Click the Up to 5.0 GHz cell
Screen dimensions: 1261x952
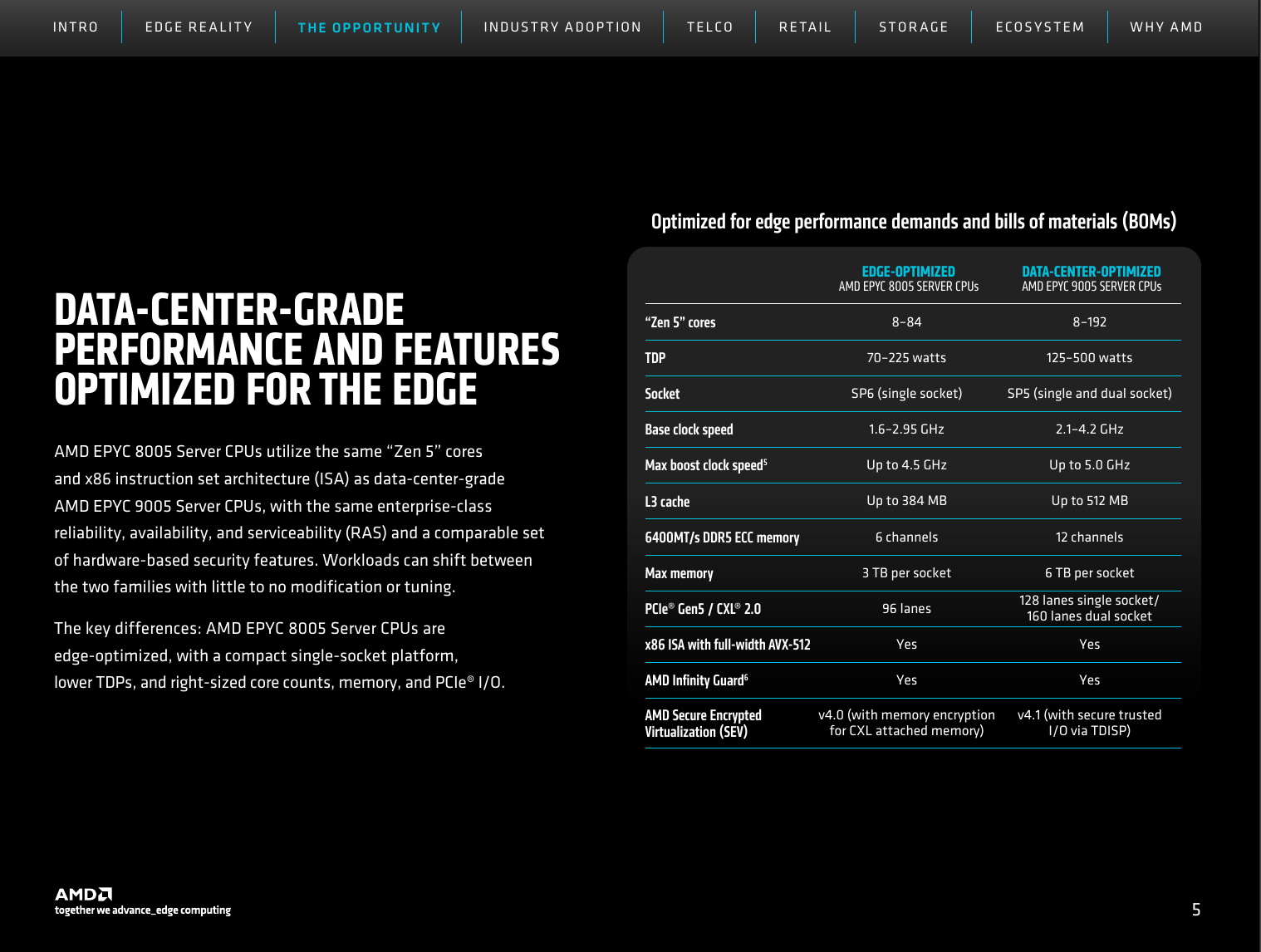1089,465
